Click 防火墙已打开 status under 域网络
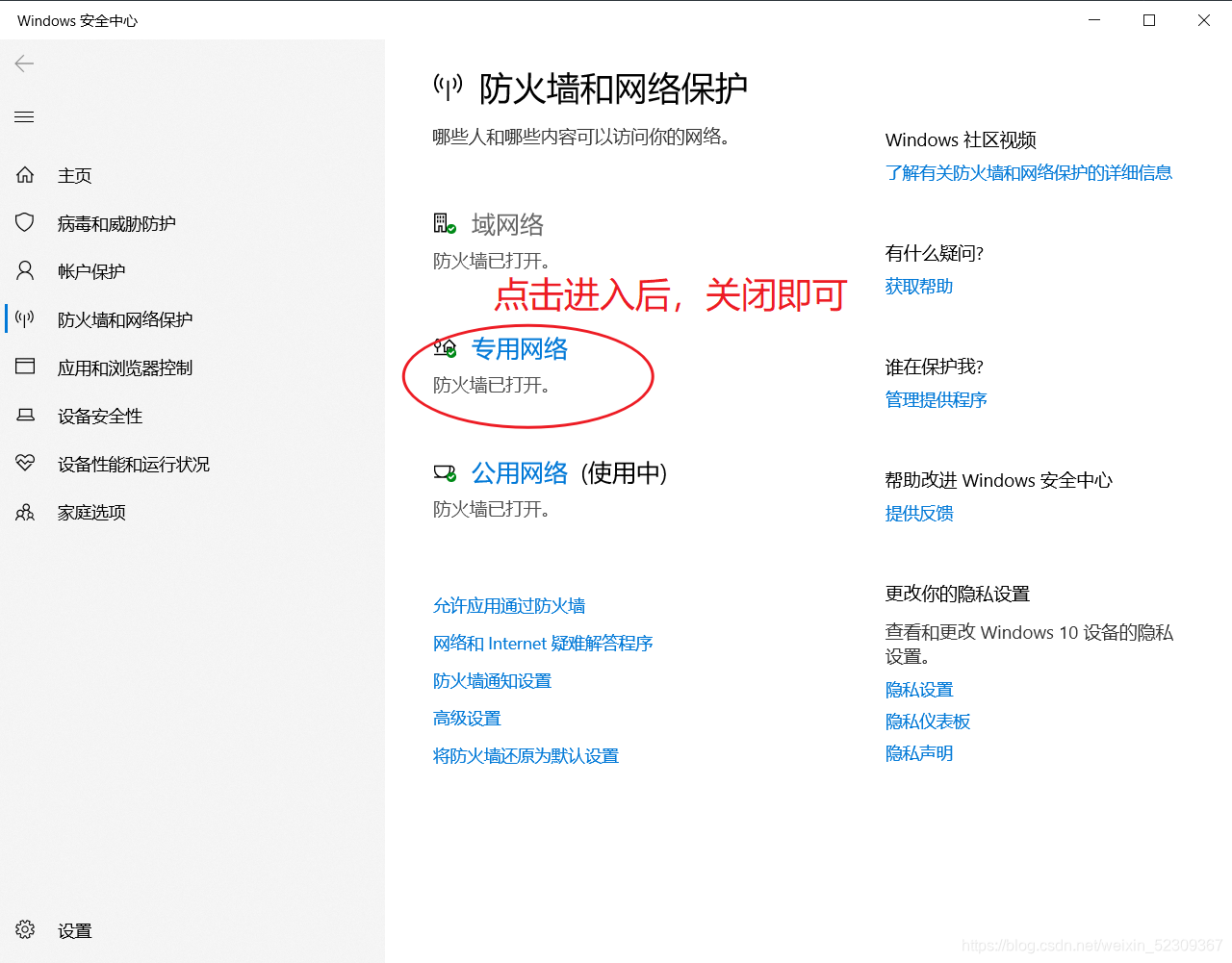This screenshot has width=1232, height=963. point(492,261)
